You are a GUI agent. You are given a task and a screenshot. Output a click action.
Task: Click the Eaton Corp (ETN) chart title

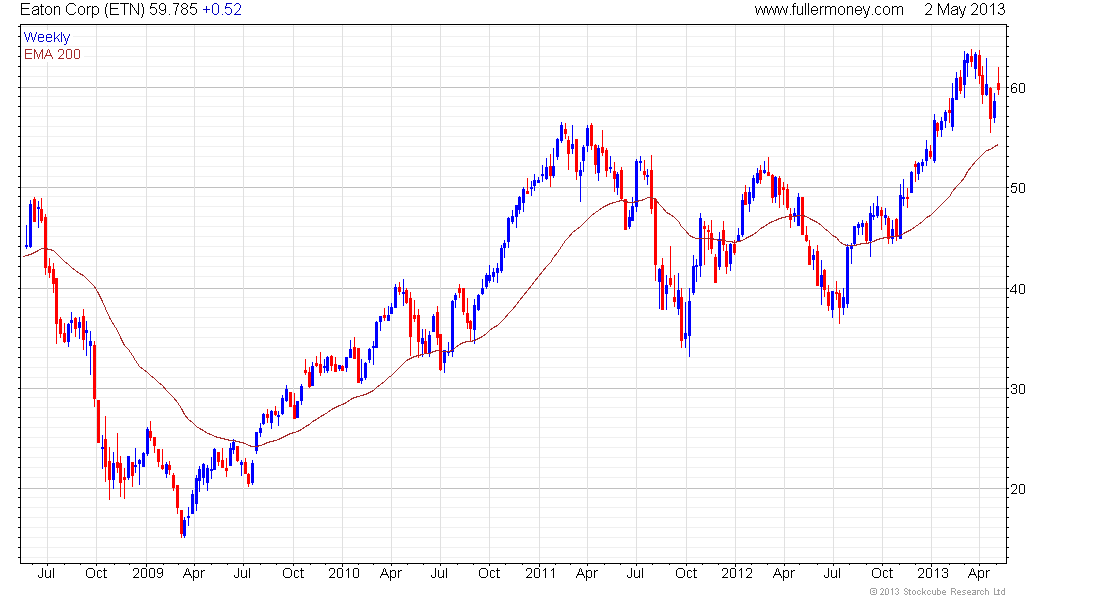click(x=82, y=10)
